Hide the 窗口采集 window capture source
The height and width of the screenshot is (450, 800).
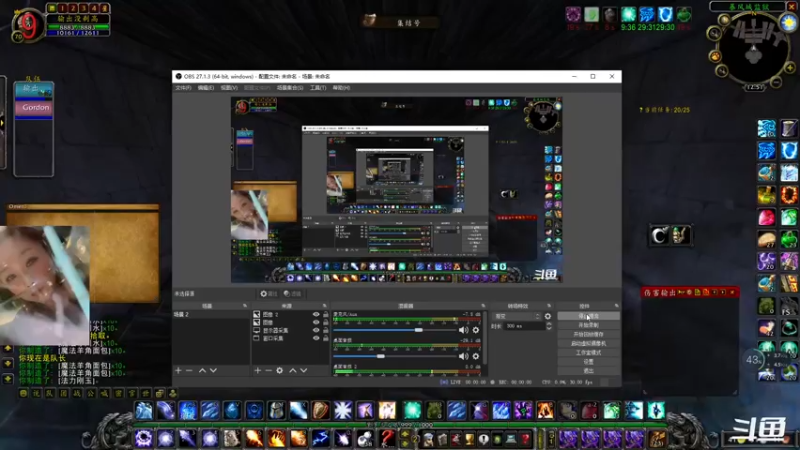pos(316,338)
